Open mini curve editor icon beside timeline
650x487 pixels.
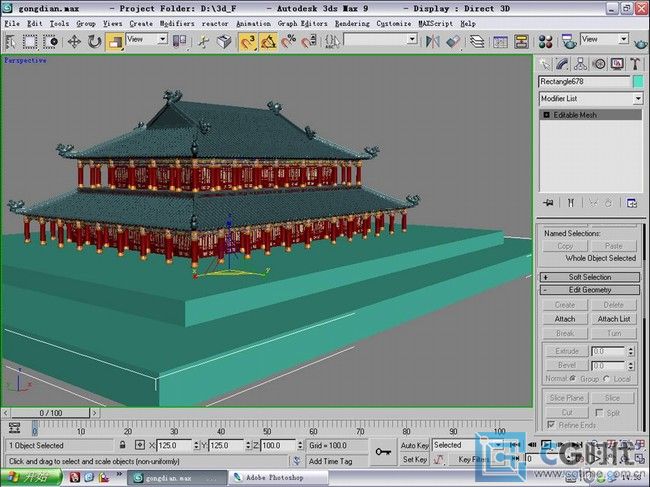pos(15,428)
